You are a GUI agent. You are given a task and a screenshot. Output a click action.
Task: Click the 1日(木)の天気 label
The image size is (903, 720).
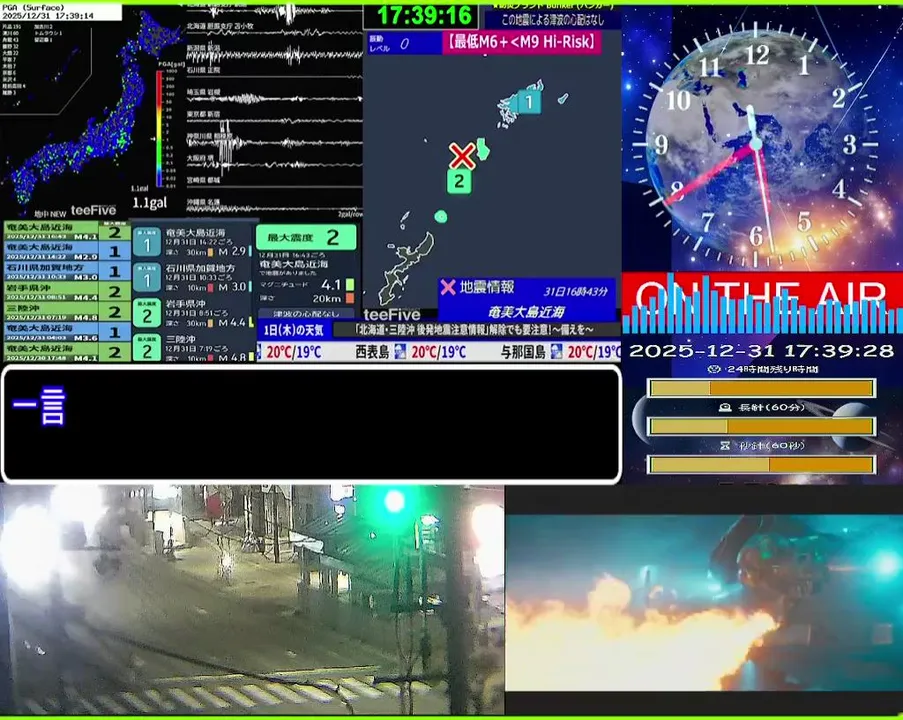[294, 330]
